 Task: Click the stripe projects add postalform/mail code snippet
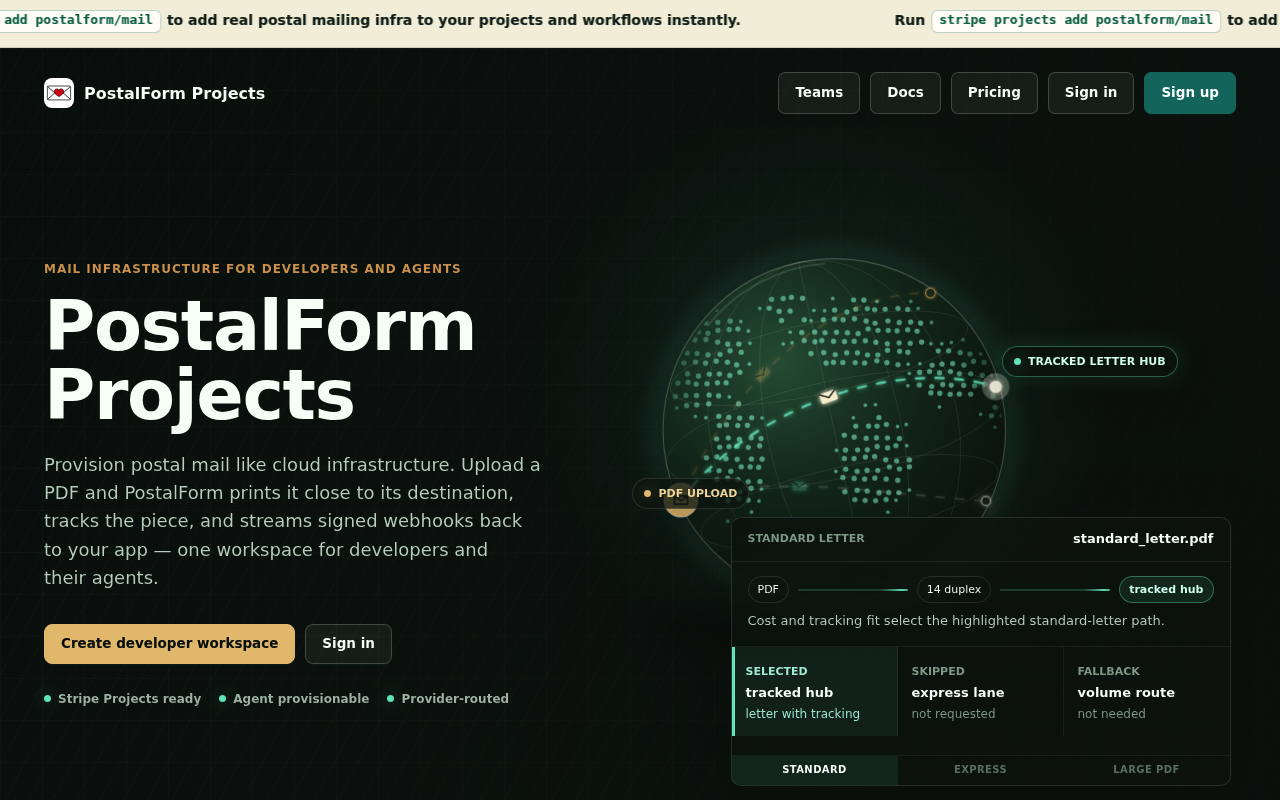point(1076,21)
